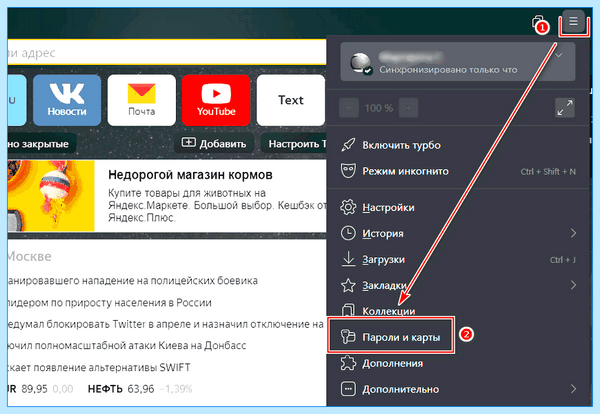This screenshot has width=600, height=414.
Task: Open the hamburger main menu button
Action: coord(573,21)
